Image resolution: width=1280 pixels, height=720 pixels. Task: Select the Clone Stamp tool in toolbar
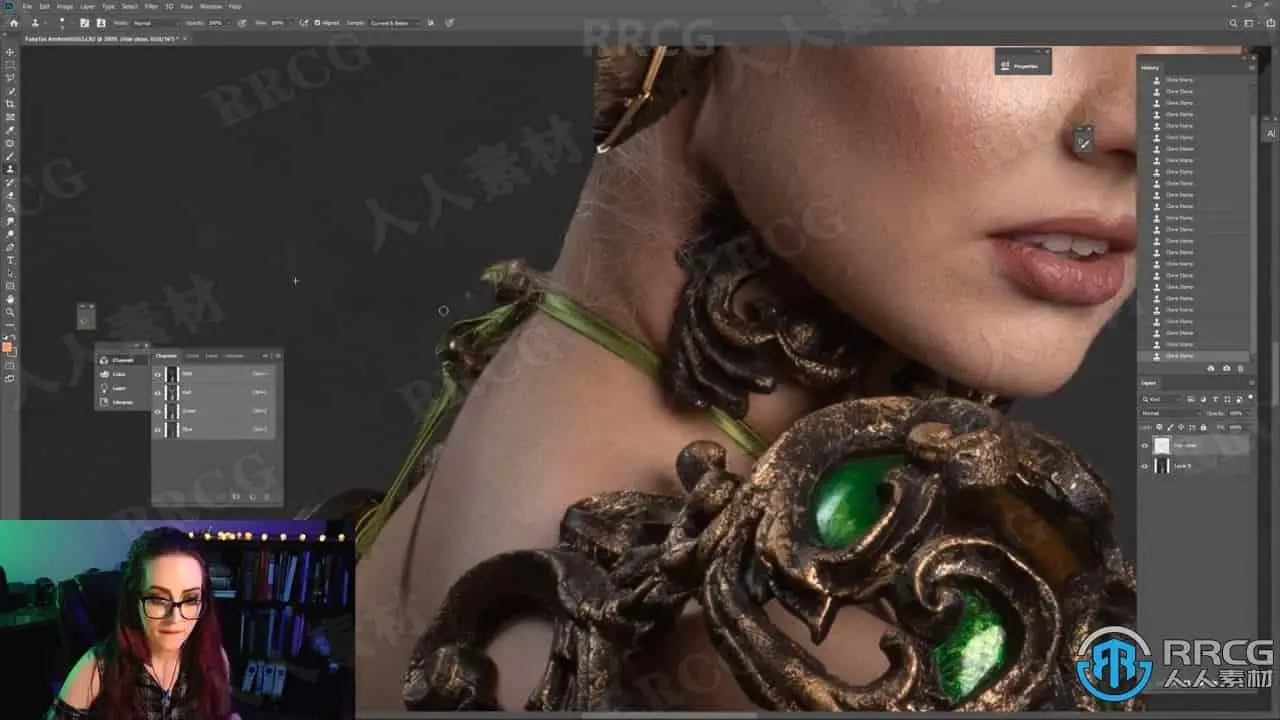tap(11, 169)
